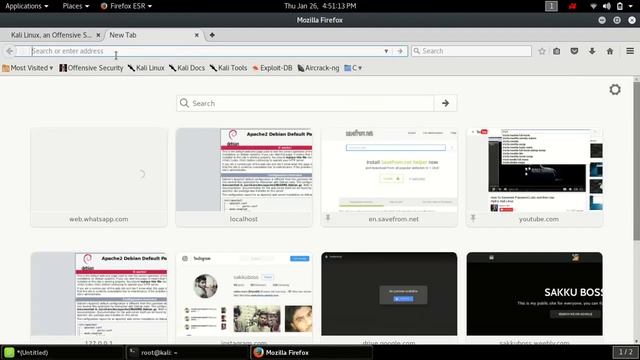The height and width of the screenshot is (360, 640).
Task: Switch to the root@kali terminal taskbar item
Action: pos(187,352)
